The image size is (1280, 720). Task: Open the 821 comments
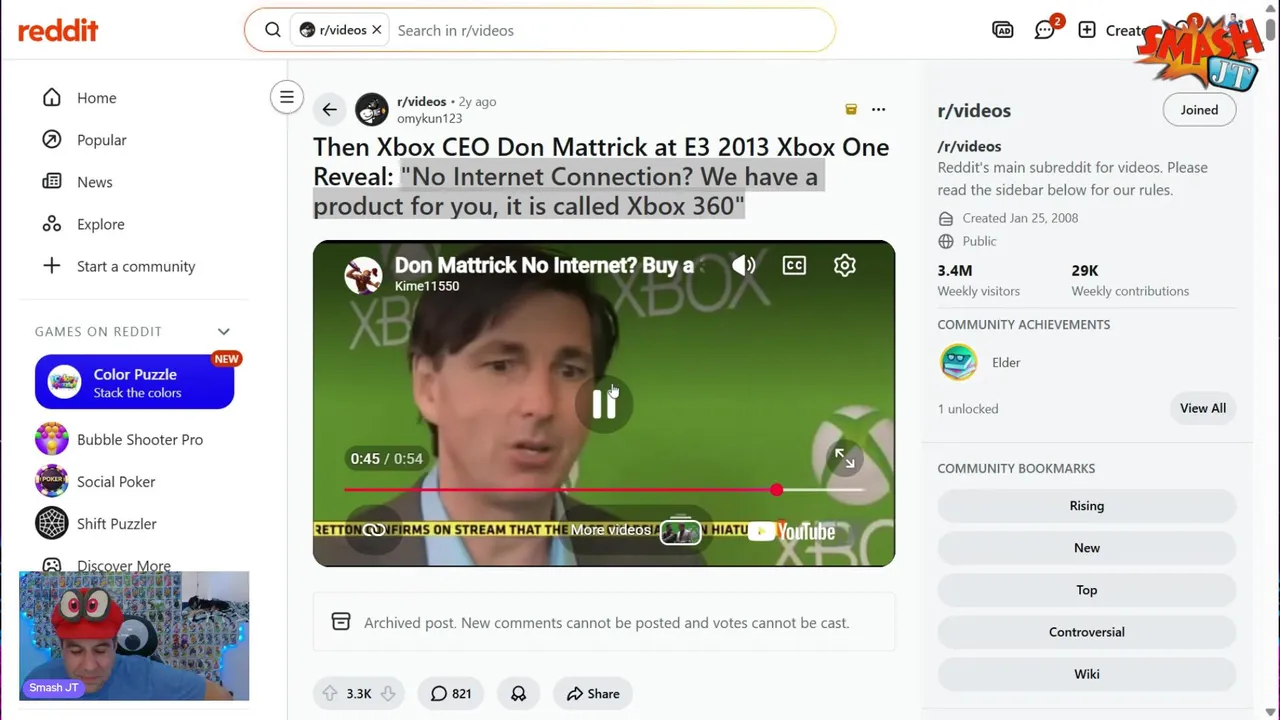coord(451,693)
